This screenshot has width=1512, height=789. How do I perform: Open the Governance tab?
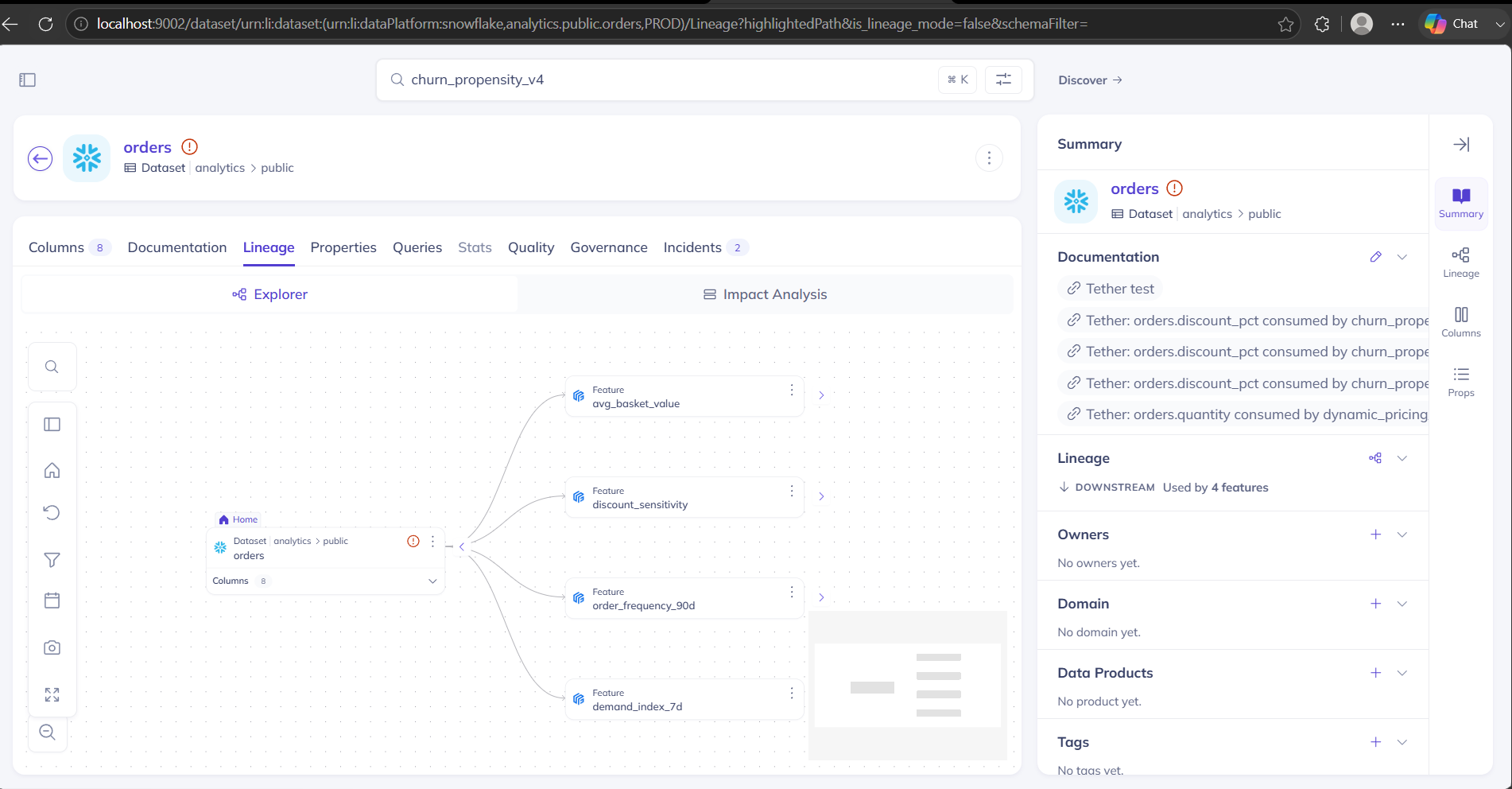[x=609, y=247]
